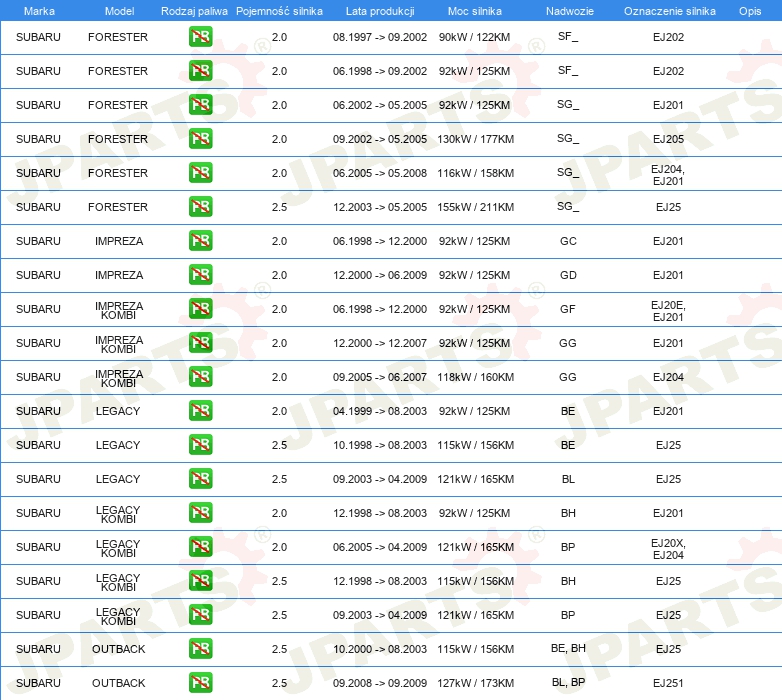Click the Moc silnika column header

tap(474, 11)
